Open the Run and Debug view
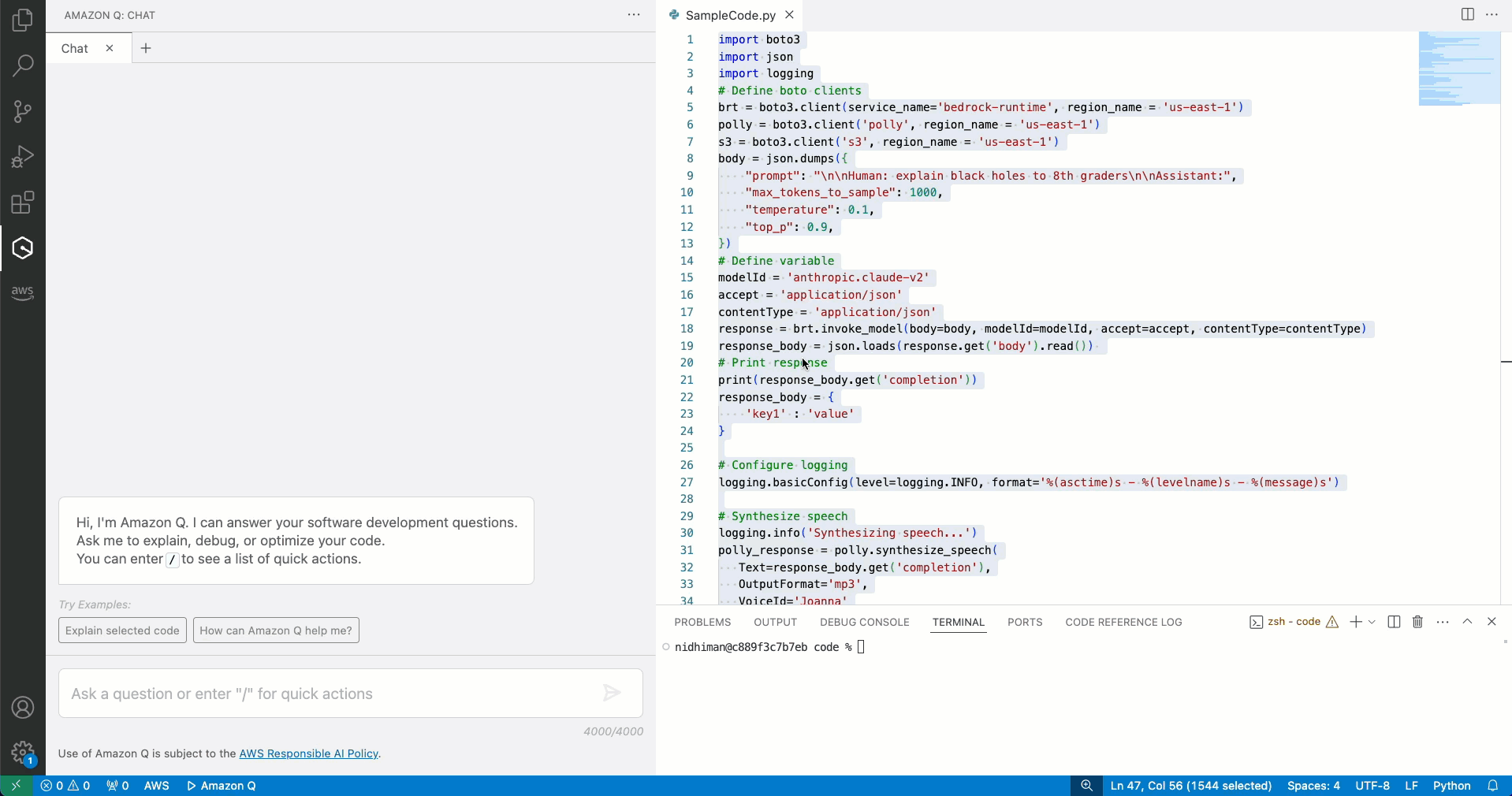 (x=22, y=156)
